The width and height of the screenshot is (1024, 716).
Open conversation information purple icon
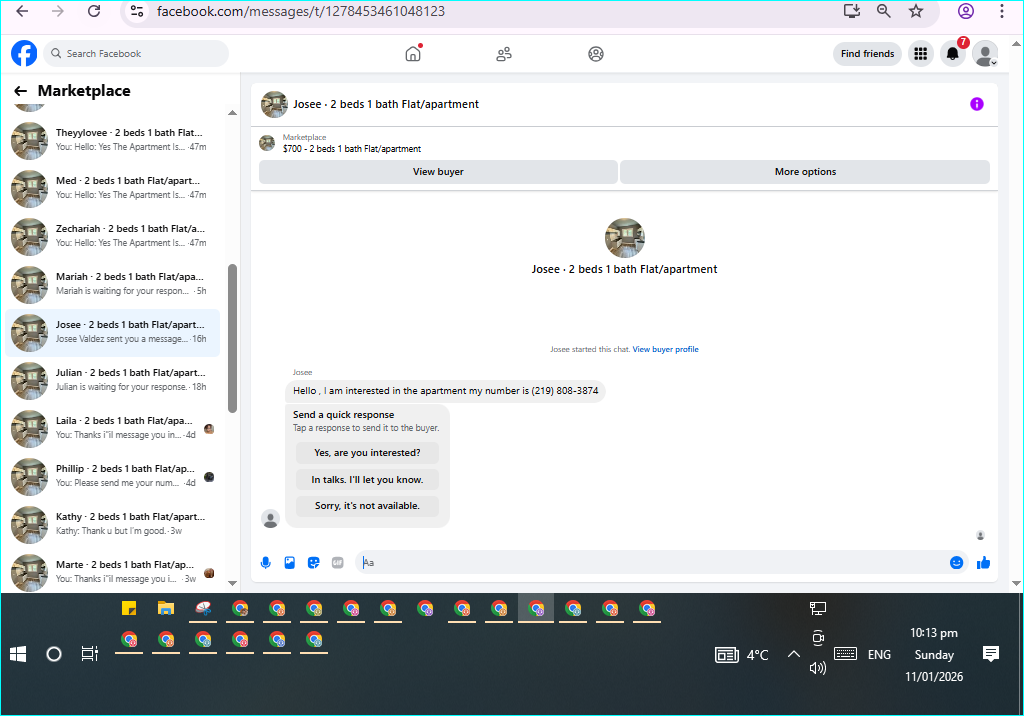pyautogui.click(x=976, y=104)
